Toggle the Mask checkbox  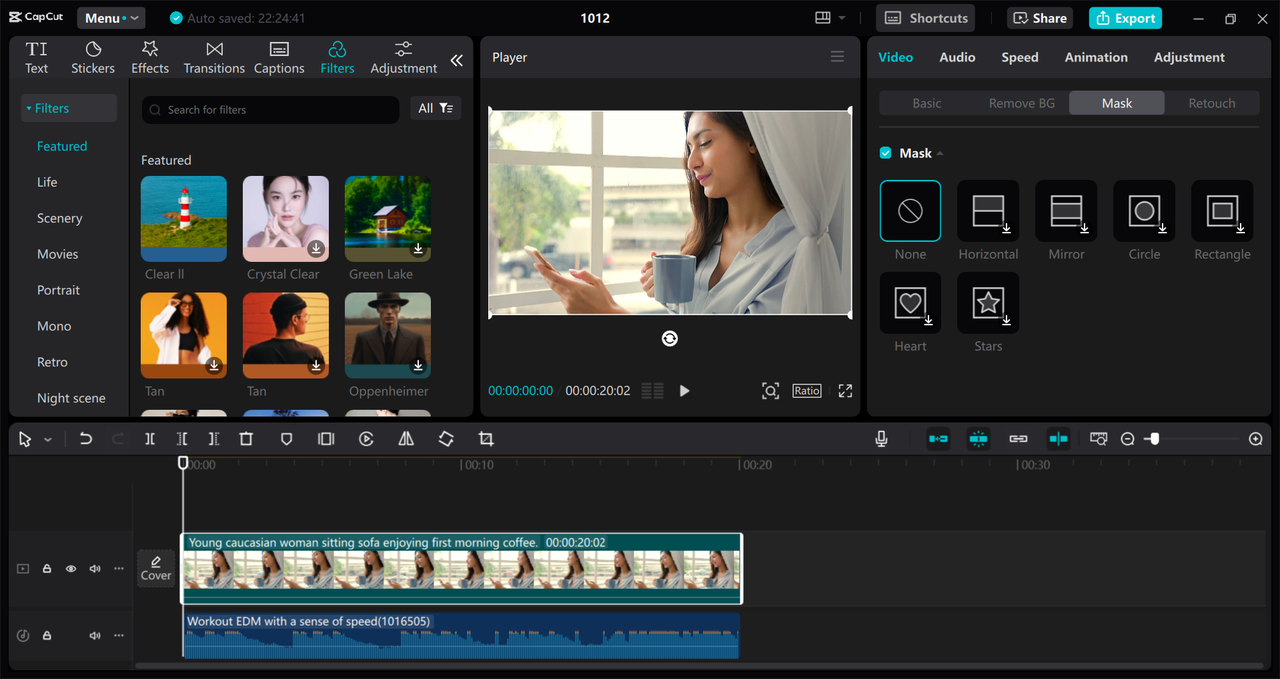885,153
